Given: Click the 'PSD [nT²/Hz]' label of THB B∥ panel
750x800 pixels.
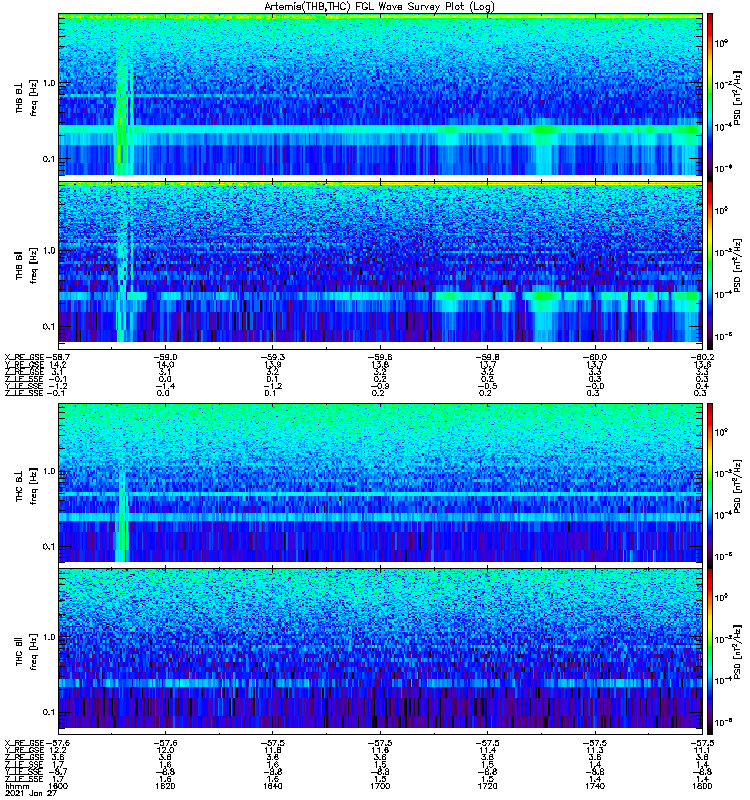Looking at the screenshot, I should pyautogui.click(x=737, y=265).
